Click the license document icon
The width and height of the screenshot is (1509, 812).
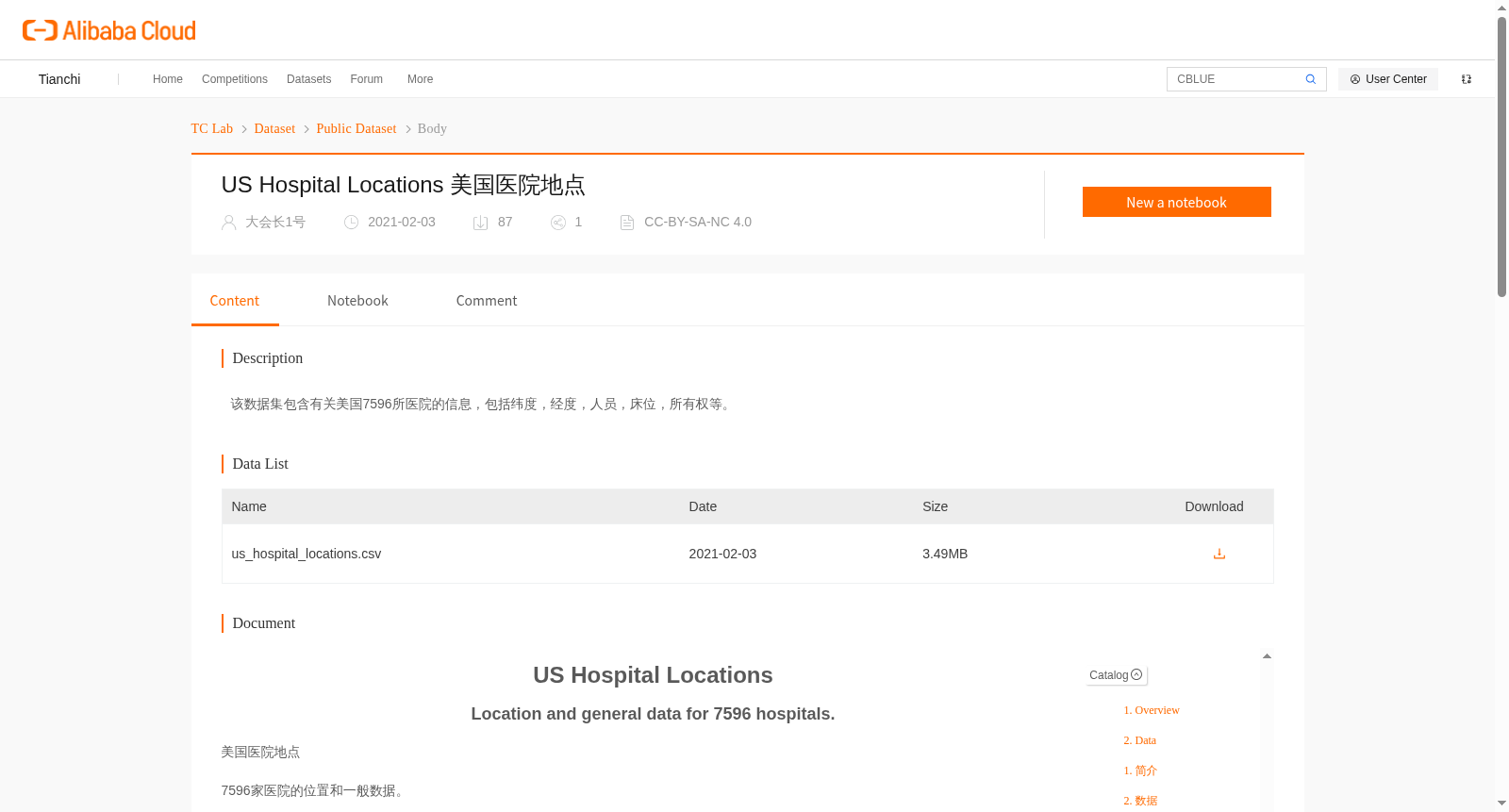(627, 223)
